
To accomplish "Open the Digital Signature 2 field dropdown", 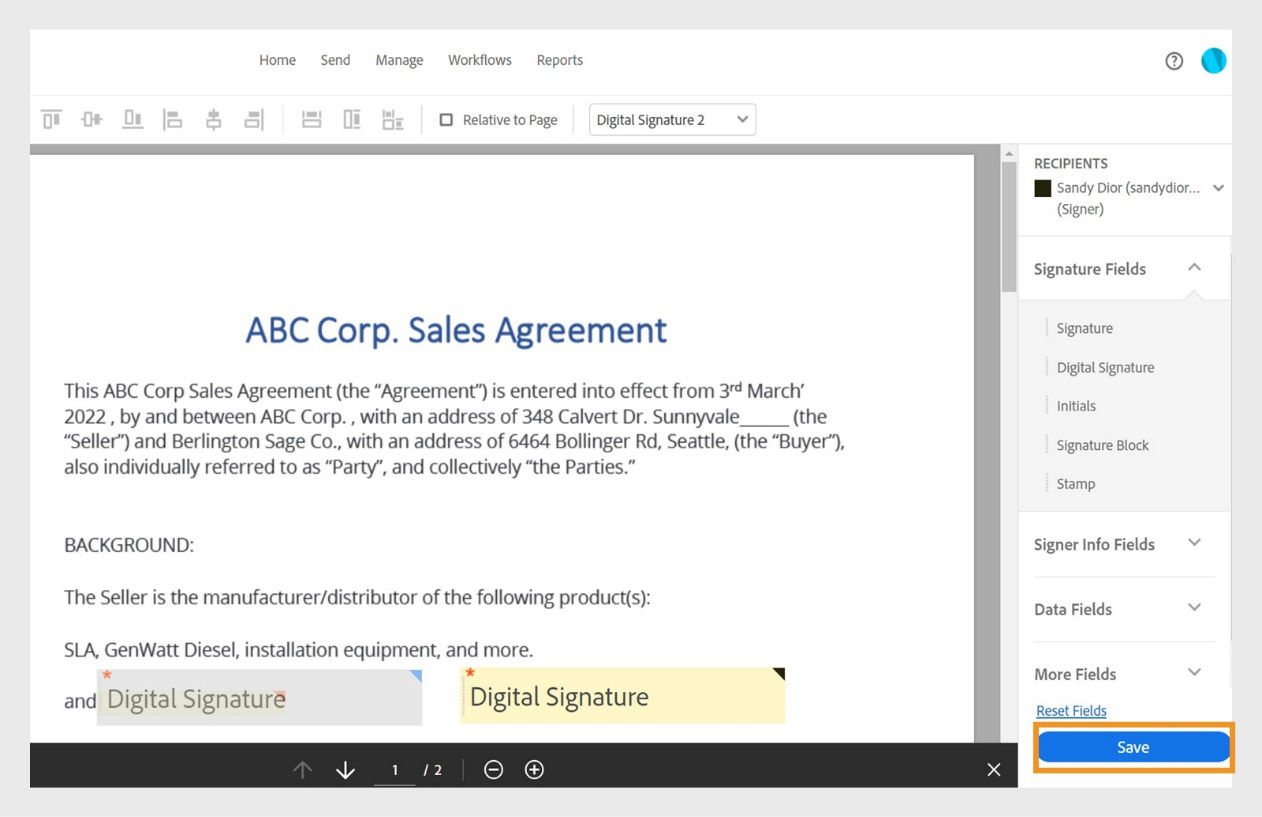I will coord(671,119).
